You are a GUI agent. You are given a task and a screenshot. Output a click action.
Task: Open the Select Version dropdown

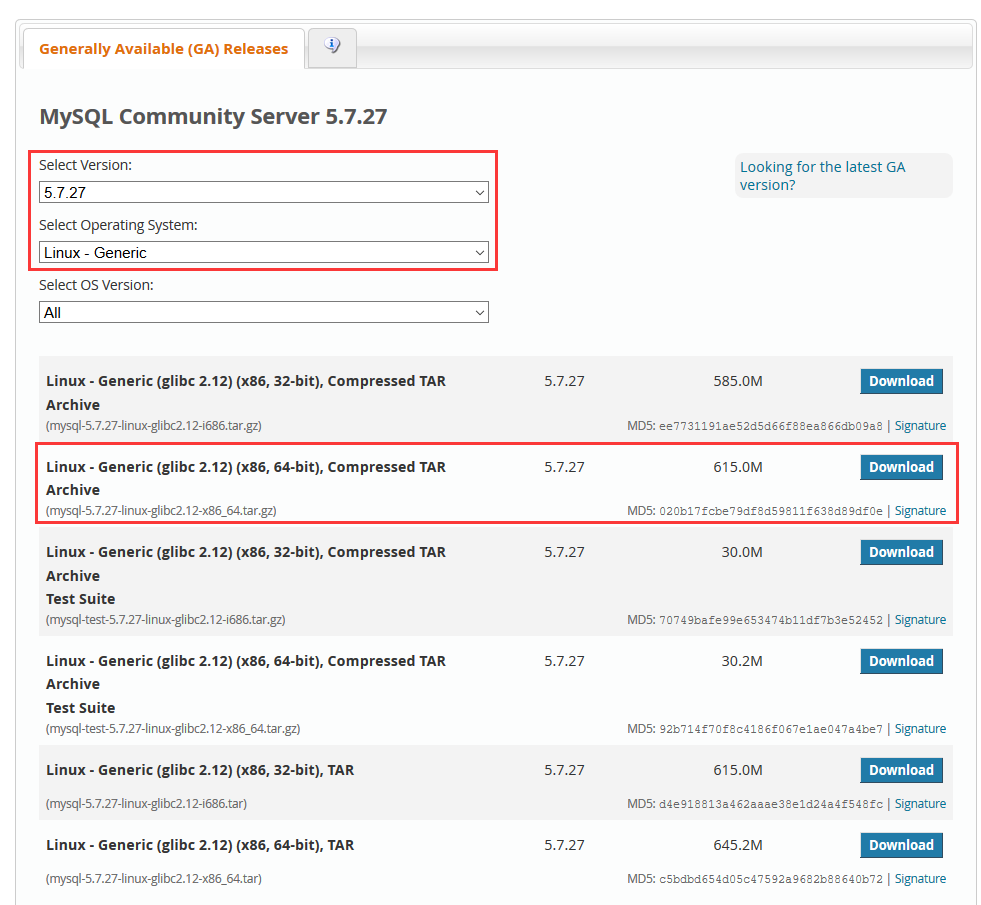coord(264,192)
